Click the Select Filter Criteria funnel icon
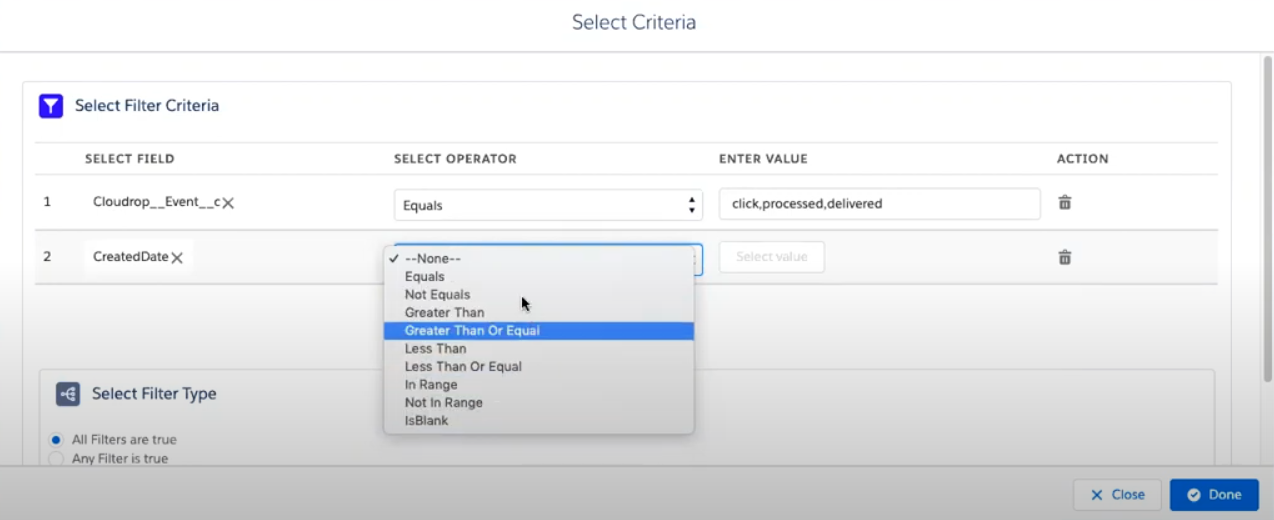Screen dimensions: 1274x520 pos(51,106)
